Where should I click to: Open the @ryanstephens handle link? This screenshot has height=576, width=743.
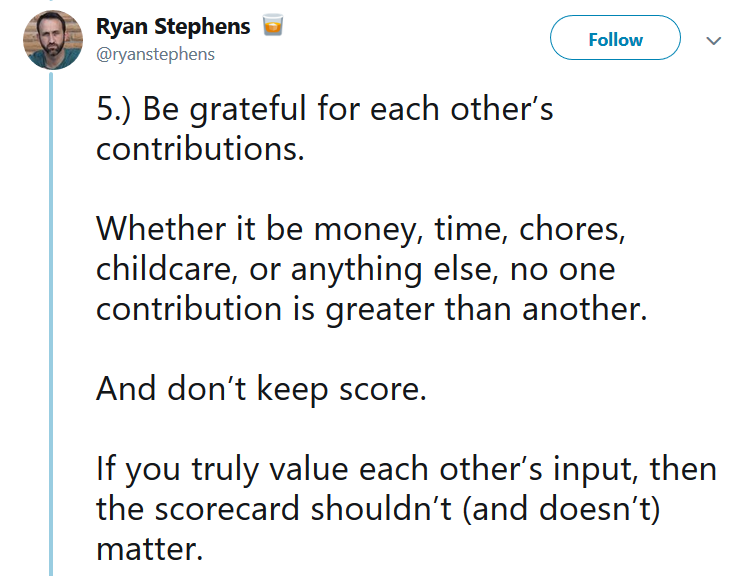pos(155,54)
